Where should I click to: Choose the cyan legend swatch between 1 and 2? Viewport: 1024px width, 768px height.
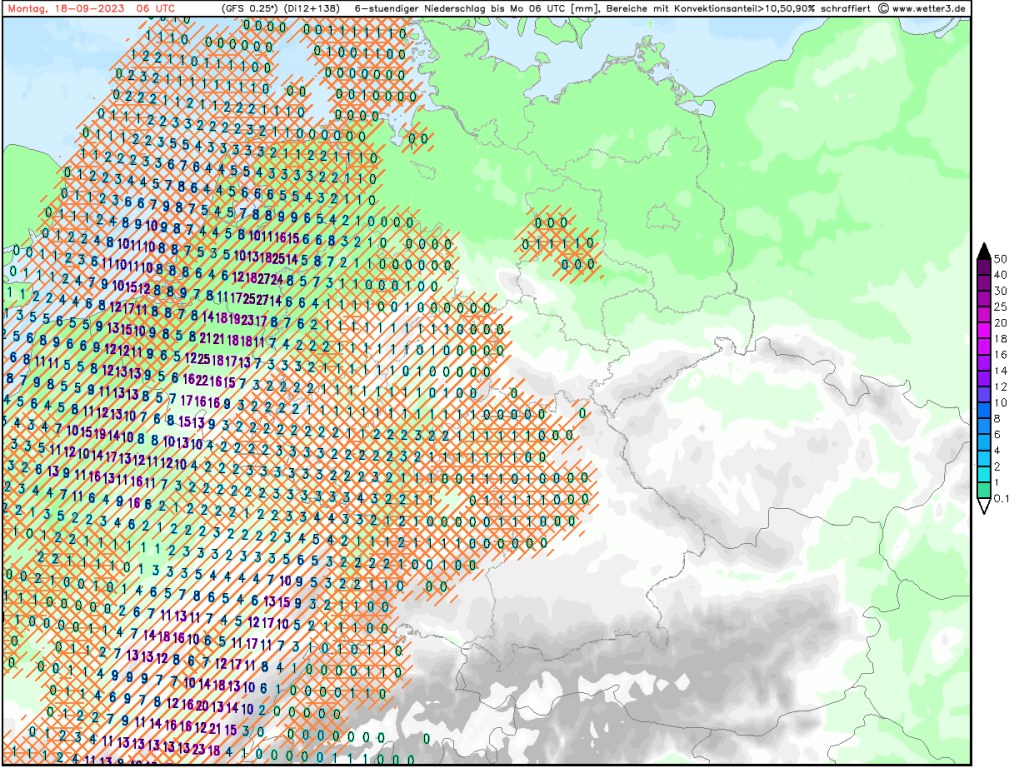(984, 474)
